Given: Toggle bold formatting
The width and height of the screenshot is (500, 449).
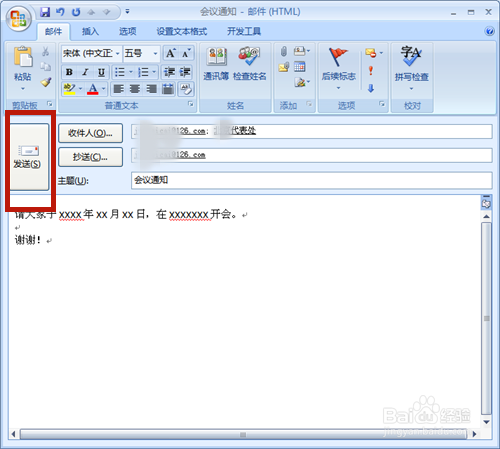Looking at the screenshot, I should click(x=69, y=72).
